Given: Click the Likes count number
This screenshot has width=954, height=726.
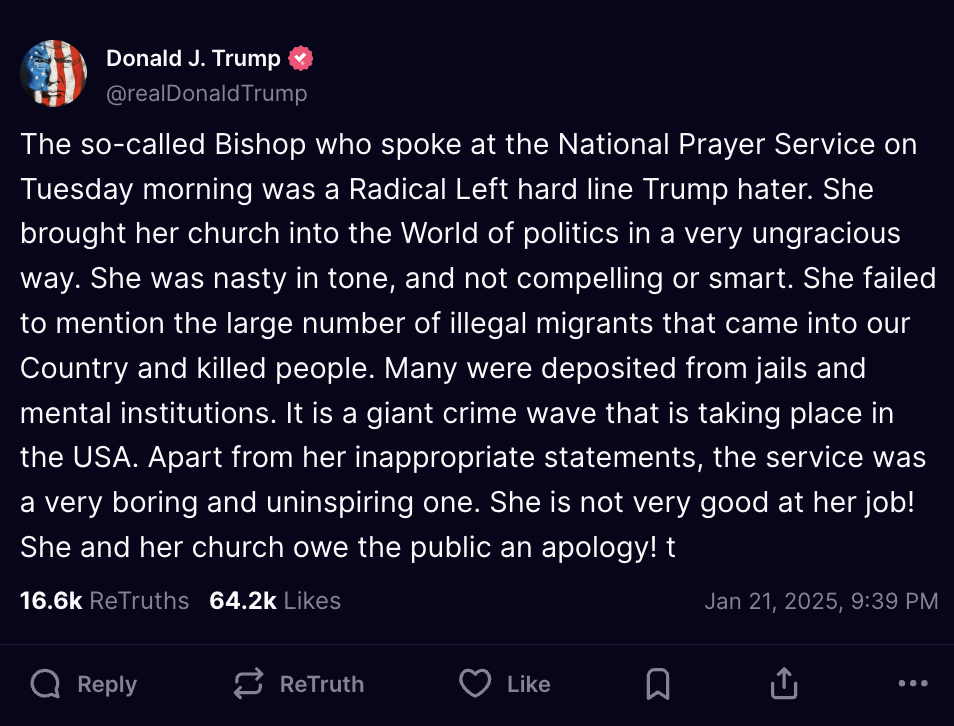Looking at the screenshot, I should [x=243, y=601].
